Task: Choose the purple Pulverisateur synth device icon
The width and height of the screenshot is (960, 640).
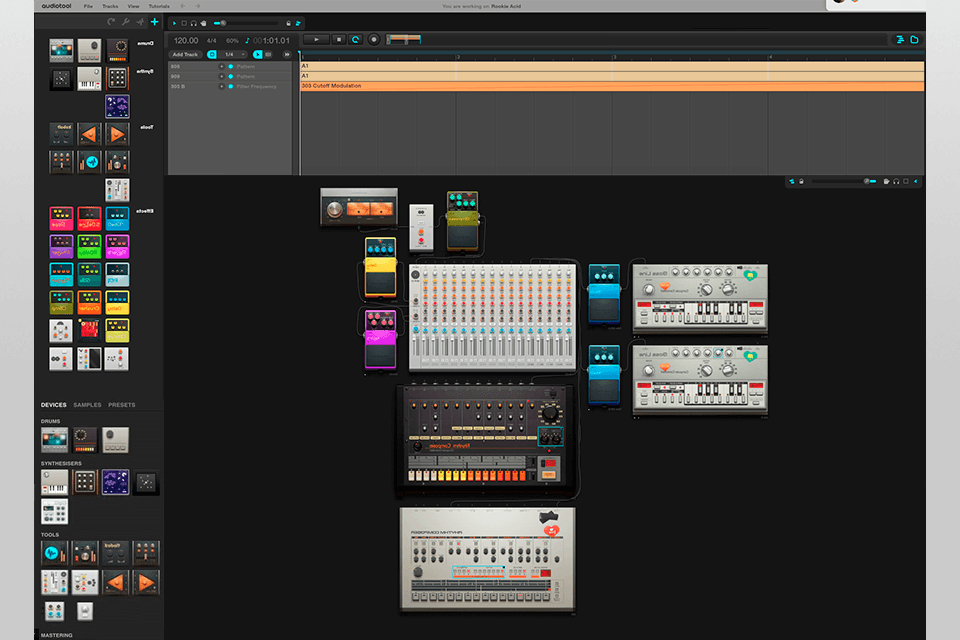Action: pos(116,482)
